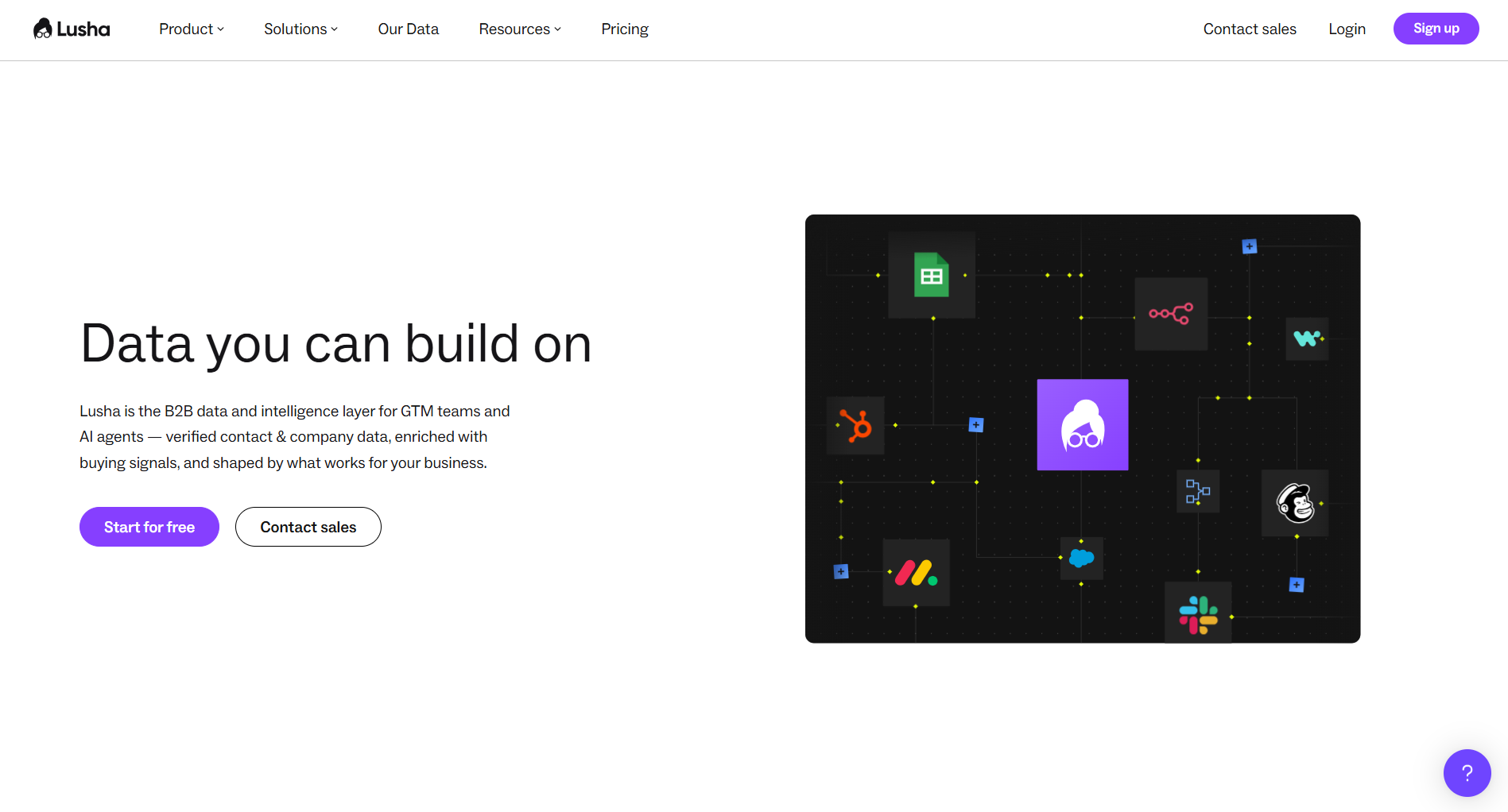The width and height of the screenshot is (1508, 812).
Task: Expand the Resources dropdown
Action: point(520,29)
